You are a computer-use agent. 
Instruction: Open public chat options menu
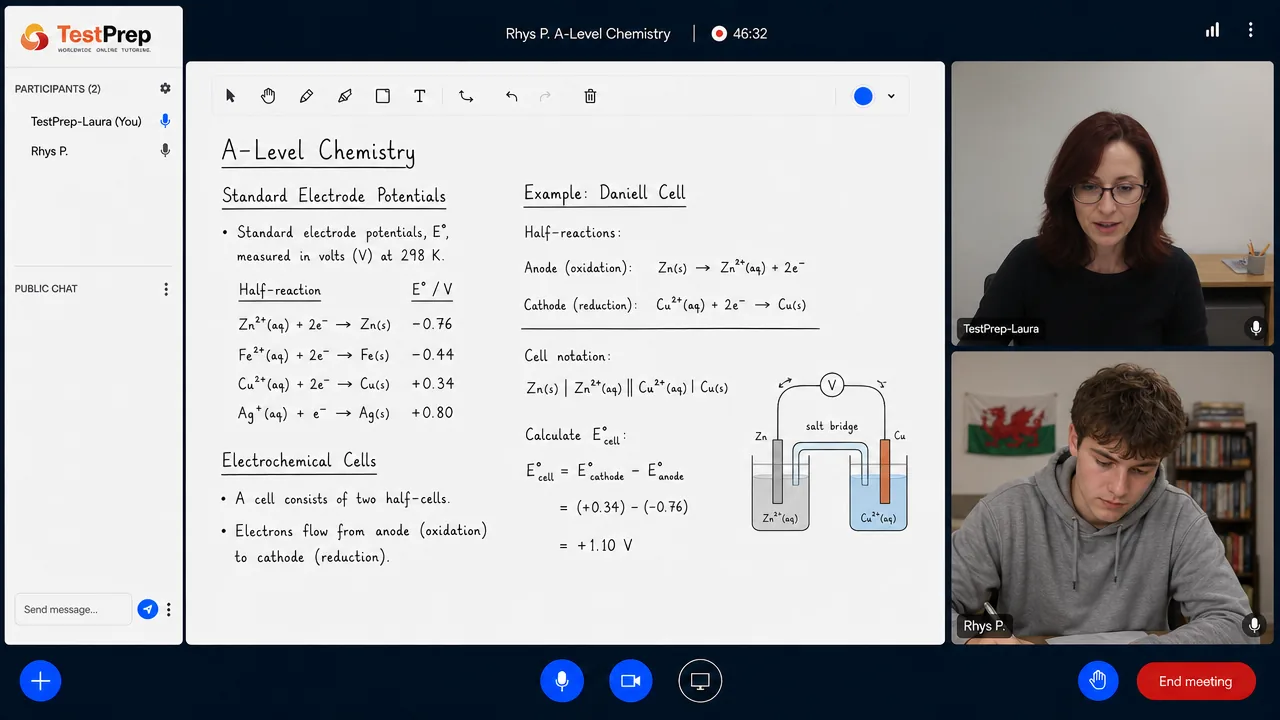(166, 289)
